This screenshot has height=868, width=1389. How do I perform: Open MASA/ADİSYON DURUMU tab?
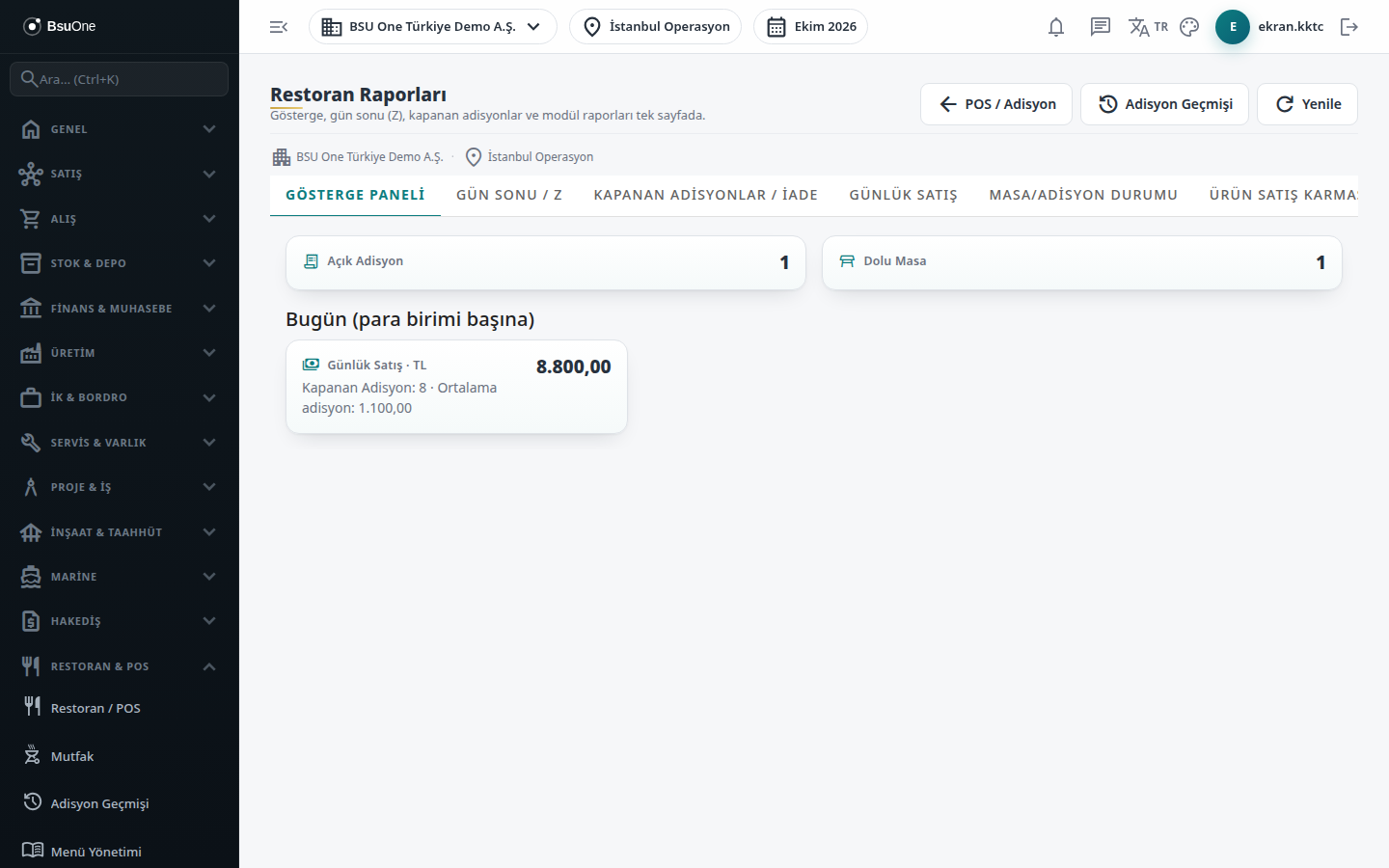coord(1083,195)
